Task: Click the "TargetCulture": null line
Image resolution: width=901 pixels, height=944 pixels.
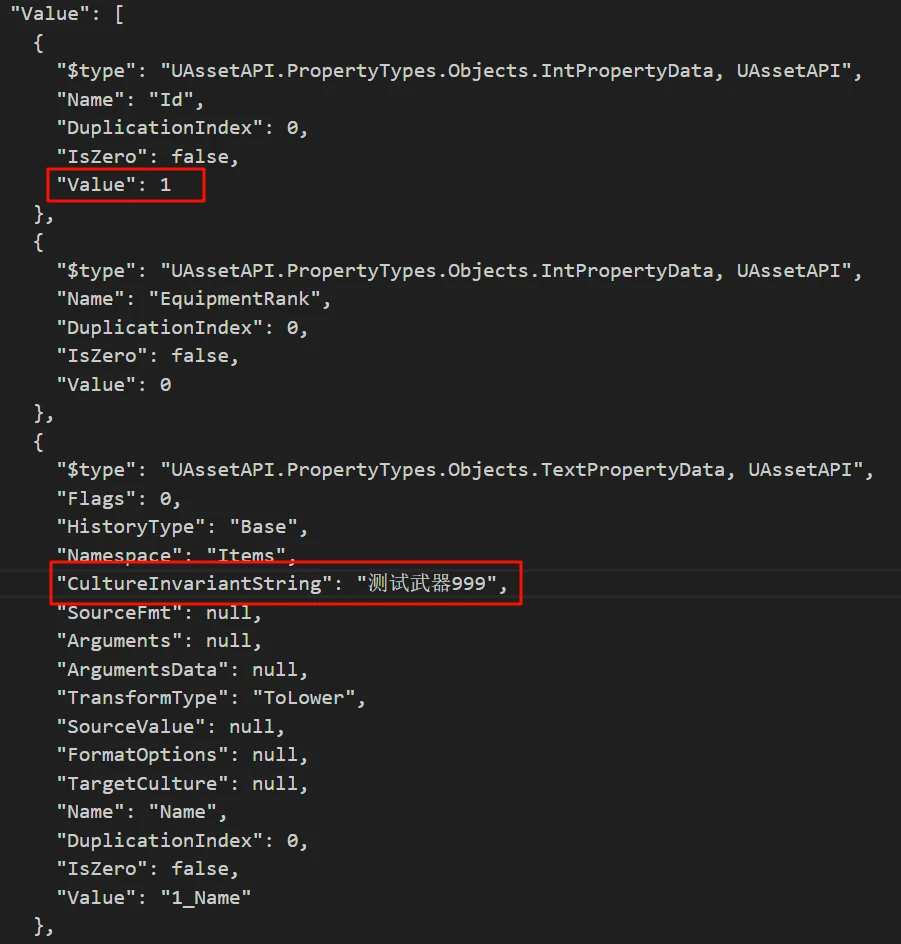Action: point(182,783)
